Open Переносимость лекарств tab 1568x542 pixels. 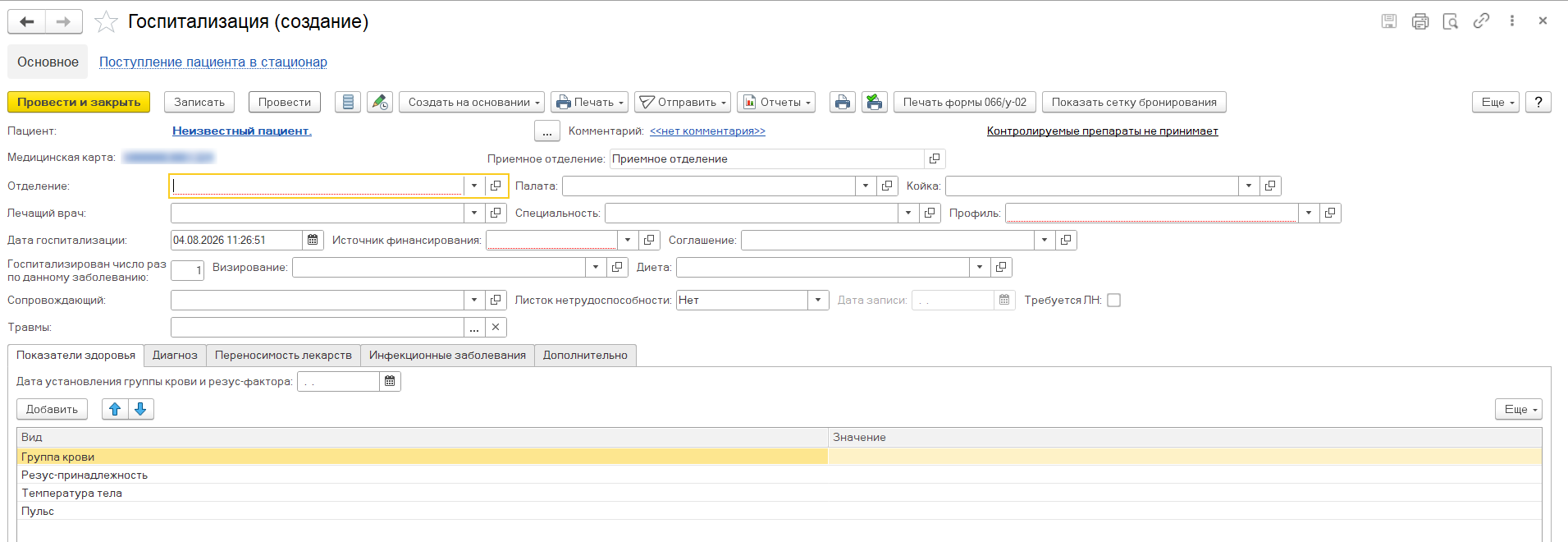pos(283,355)
